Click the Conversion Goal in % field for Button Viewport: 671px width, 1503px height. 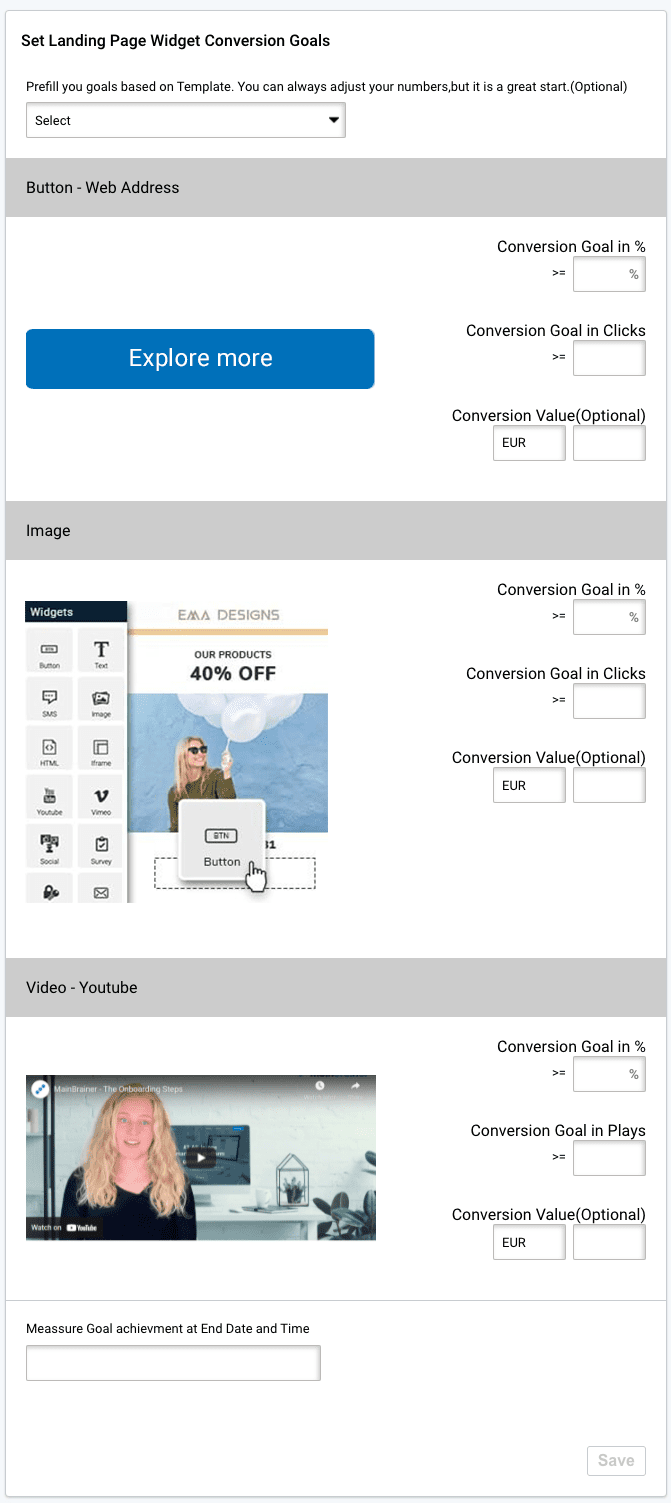point(609,273)
